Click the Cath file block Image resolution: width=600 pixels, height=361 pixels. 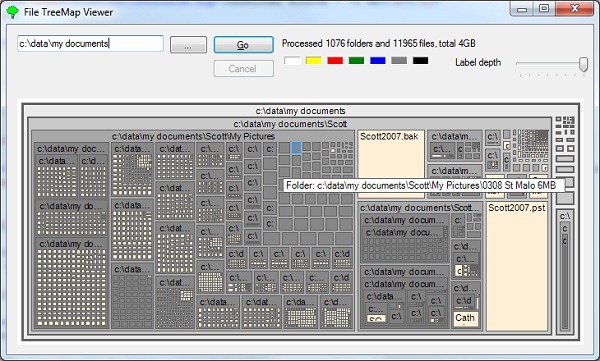465,319
